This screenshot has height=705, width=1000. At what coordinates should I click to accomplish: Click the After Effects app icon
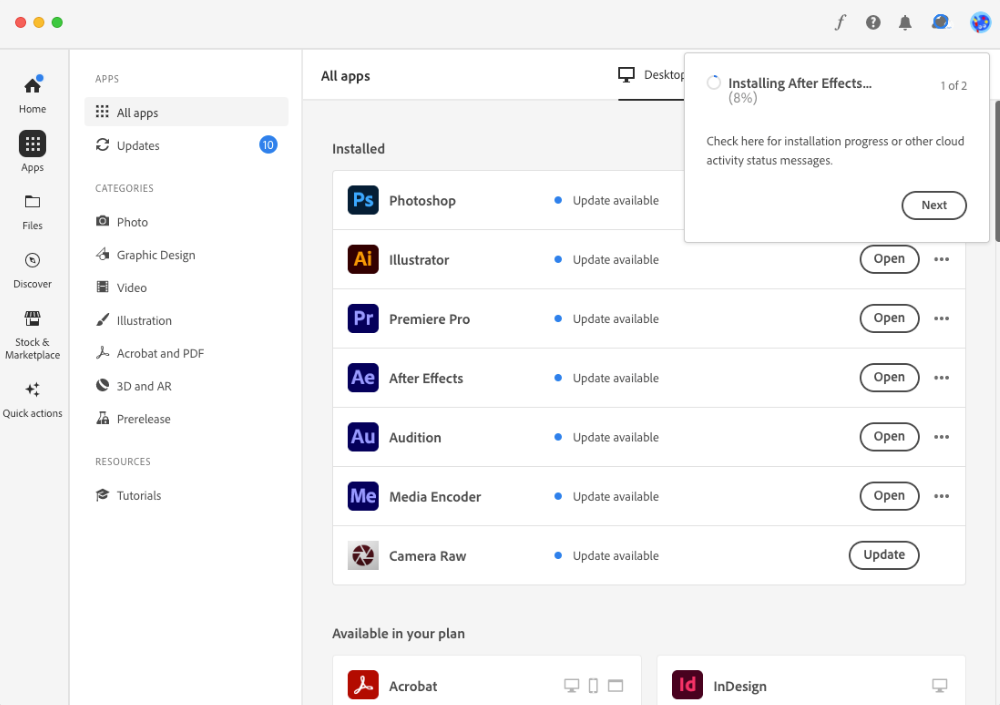coord(363,378)
